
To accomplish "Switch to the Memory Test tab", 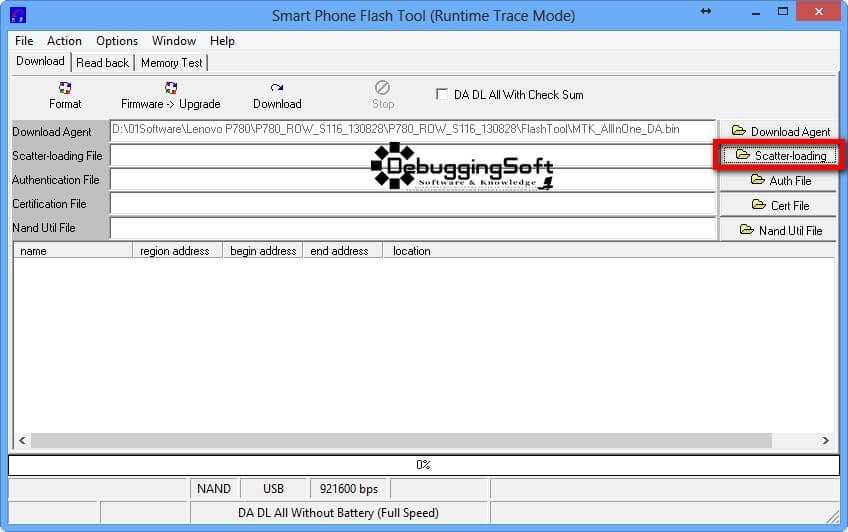I will click(x=171, y=63).
